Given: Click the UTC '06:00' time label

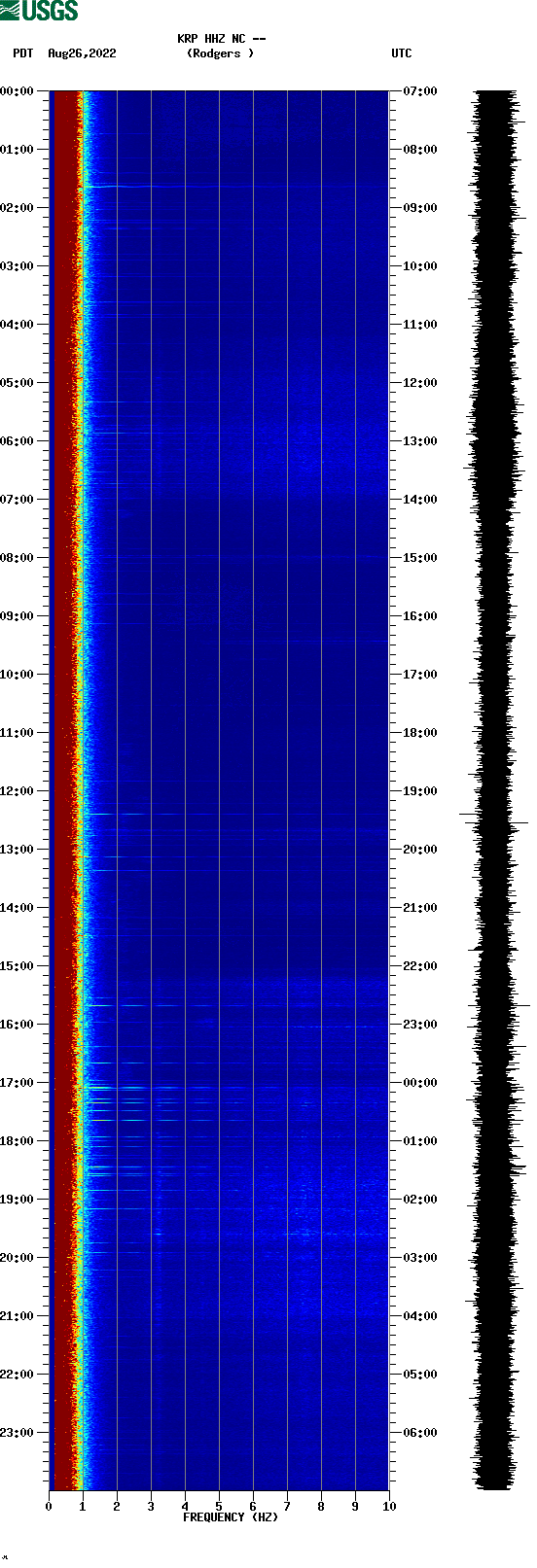Looking at the screenshot, I should click(x=420, y=1433).
